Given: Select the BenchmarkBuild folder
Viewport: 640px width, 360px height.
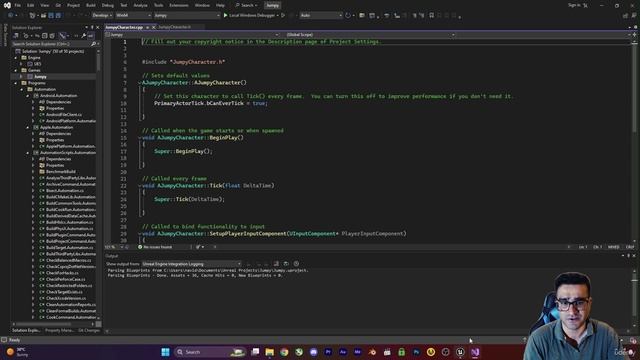Looking at the screenshot, I should (60, 172).
